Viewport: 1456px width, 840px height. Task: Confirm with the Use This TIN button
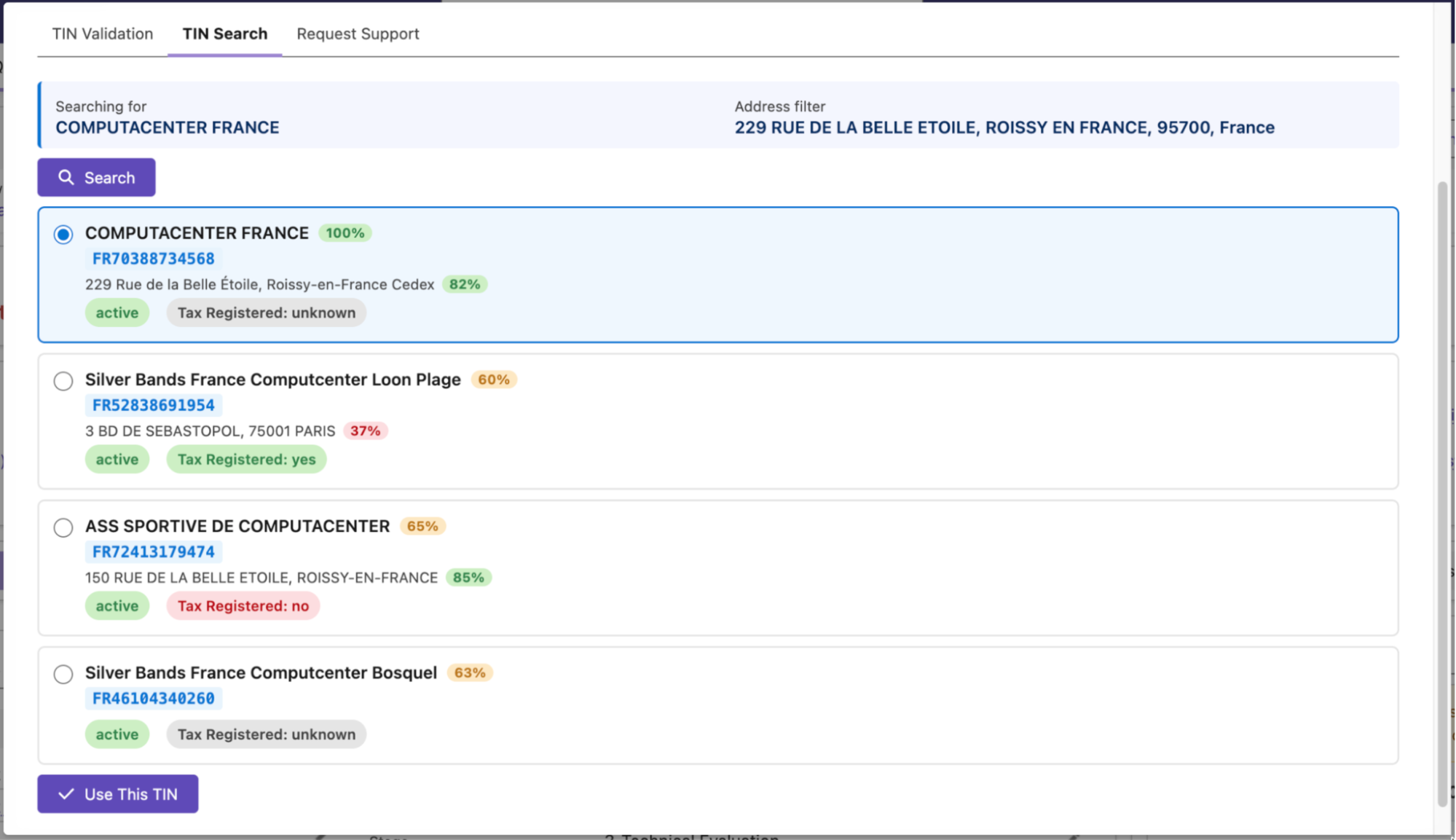(118, 794)
